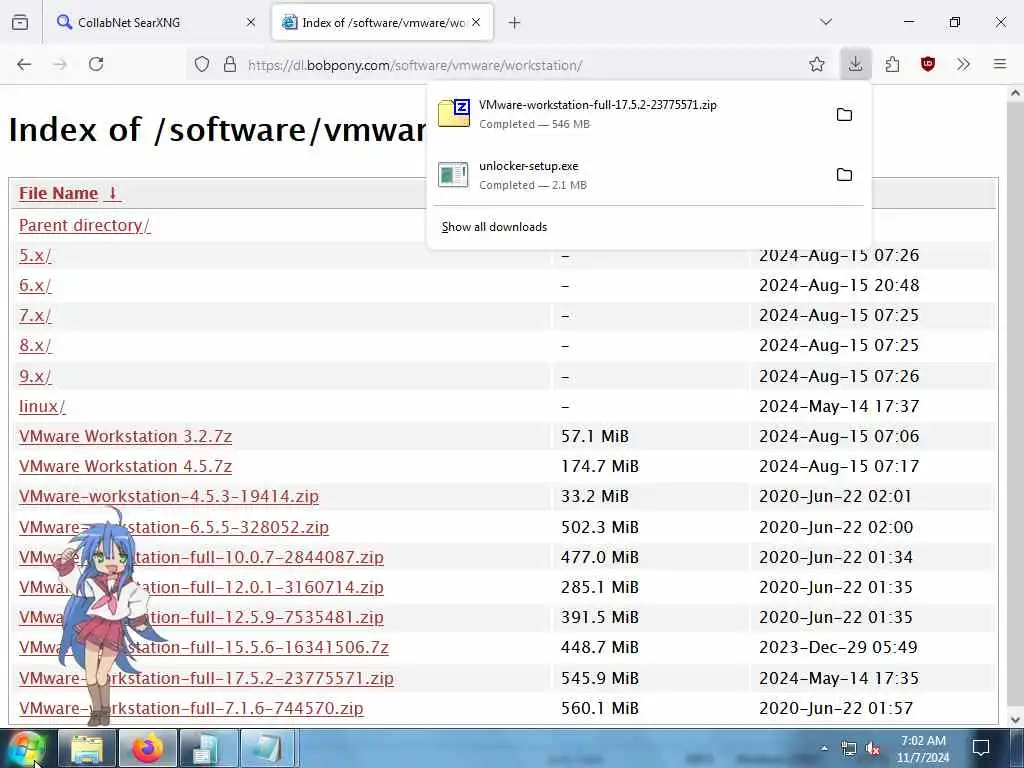Show unlocker-setup.exe in its folder
The height and width of the screenshot is (768, 1024).
[x=844, y=174]
